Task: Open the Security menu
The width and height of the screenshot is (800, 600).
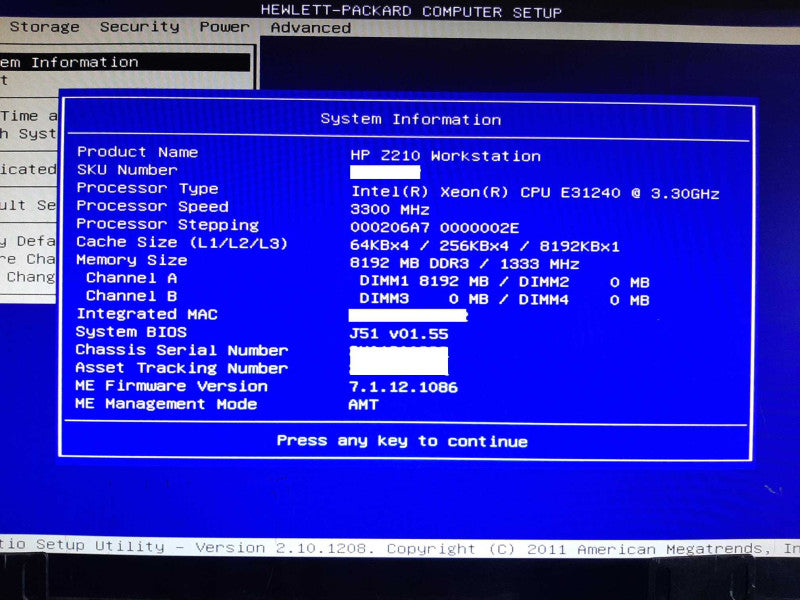Action: pos(139,27)
